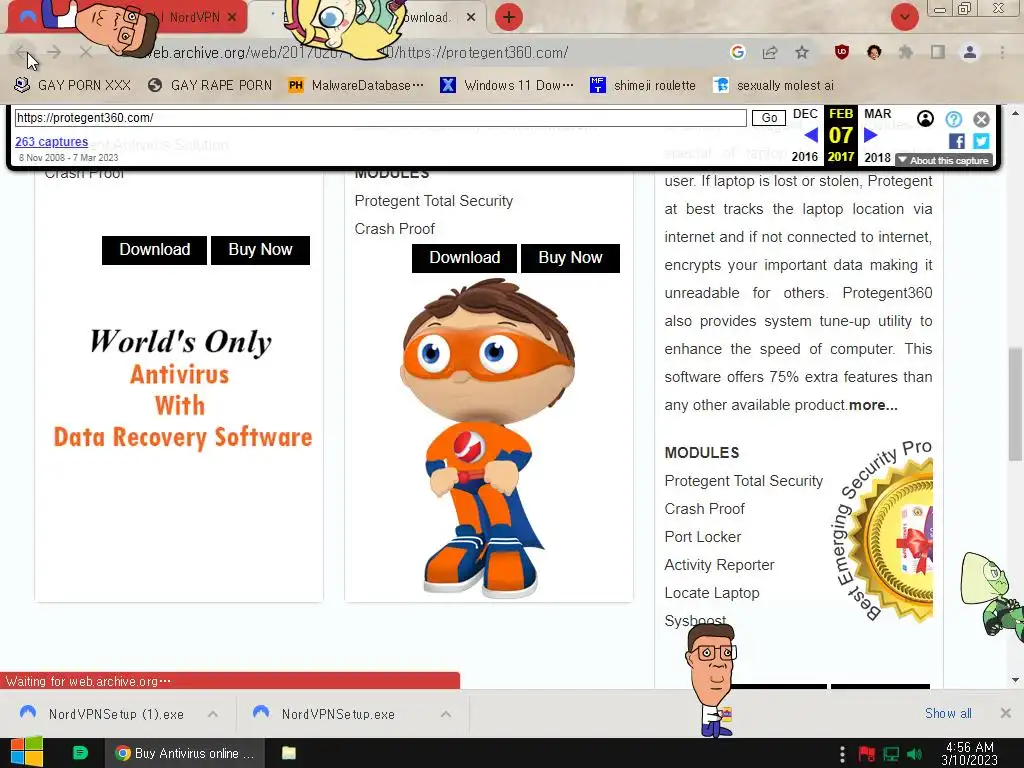Screen dimensions: 1024x768
Task: Close the downloads bar
Action: [x=1005, y=713]
